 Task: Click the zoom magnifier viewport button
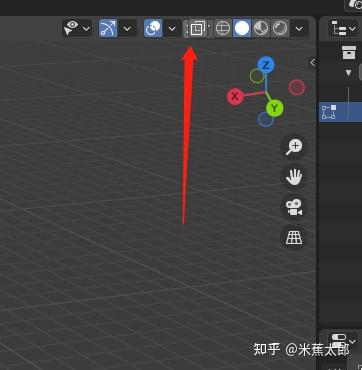pyautogui.click(x=294, y=147)
